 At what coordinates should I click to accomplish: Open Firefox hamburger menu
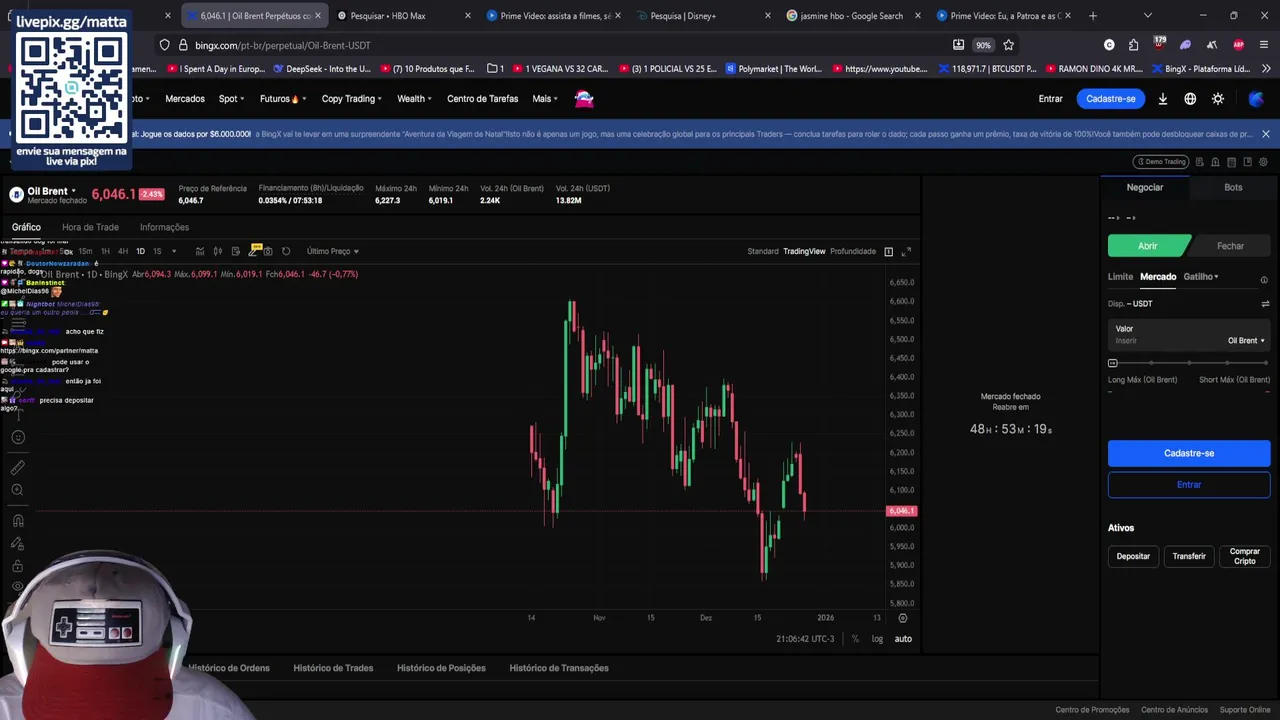(1265, 45)
